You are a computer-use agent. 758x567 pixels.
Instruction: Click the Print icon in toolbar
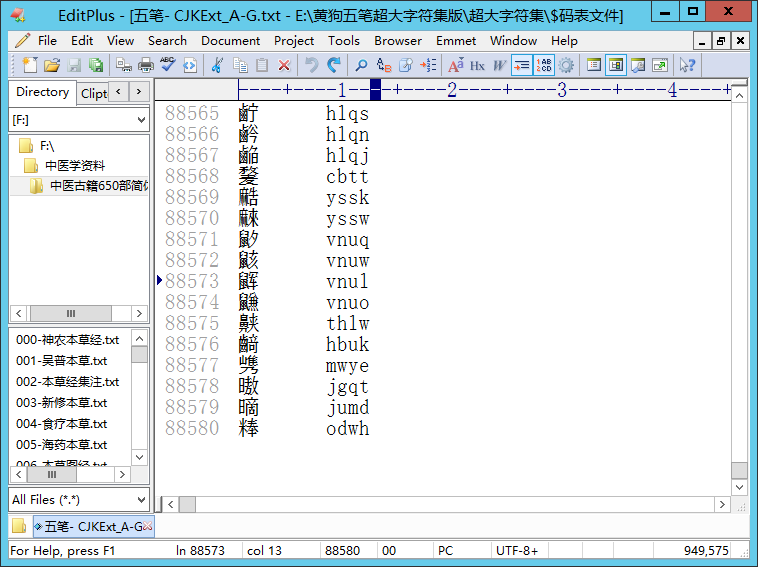tap(145, 65)
